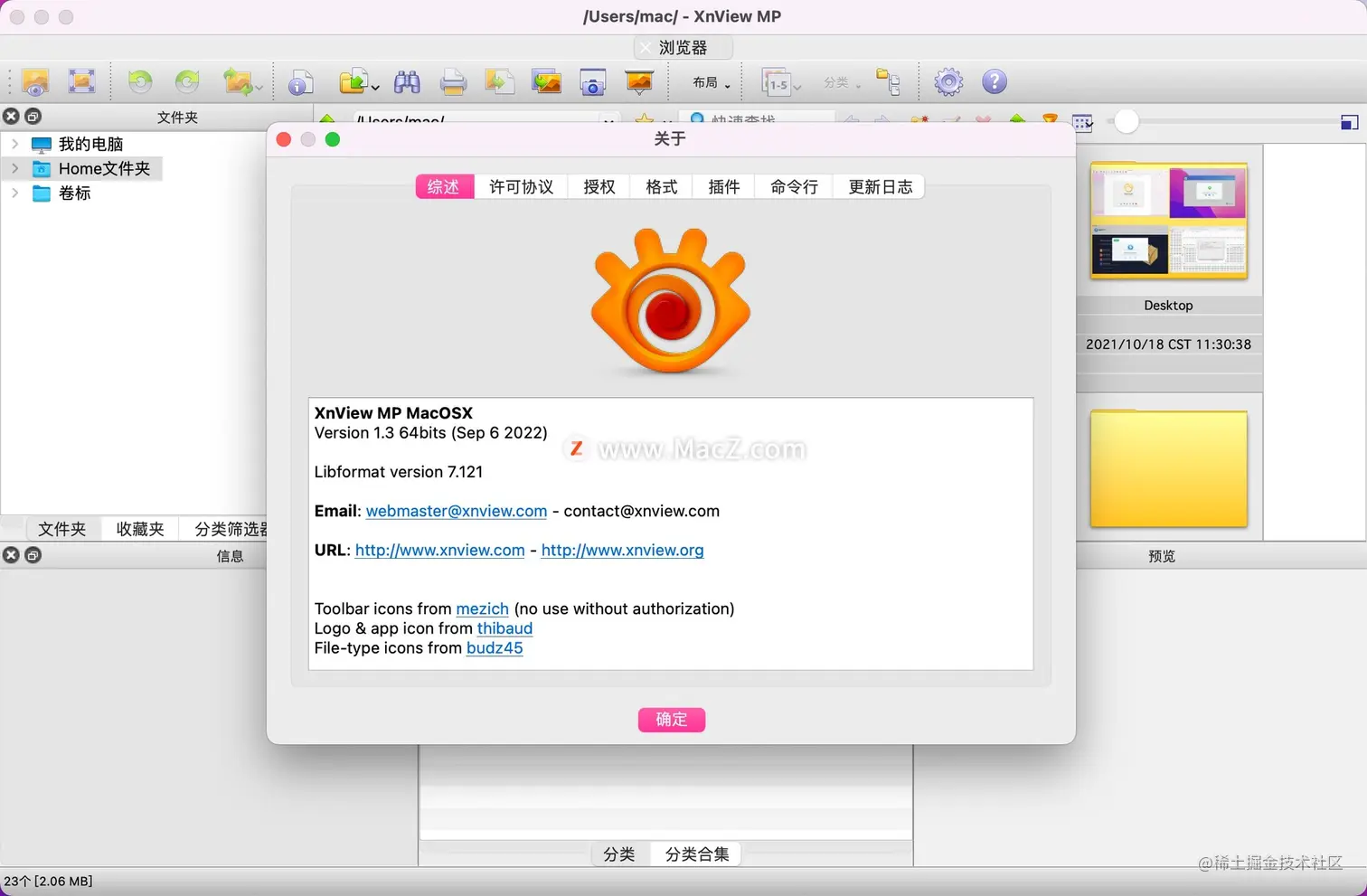This screenshot has width=1367, height=896.
Task: Select the 综述 tab in the About dialog
Action: (x=444, y=187)
